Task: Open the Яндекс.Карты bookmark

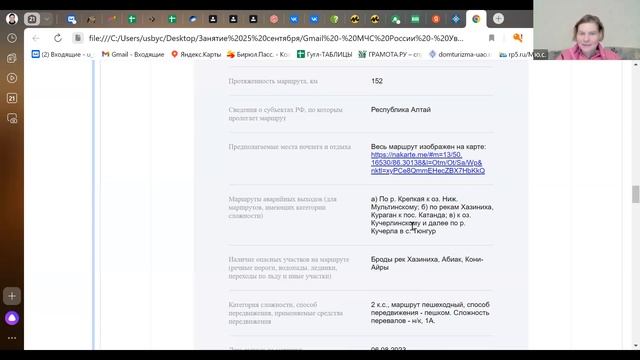Action: point(196,54)
